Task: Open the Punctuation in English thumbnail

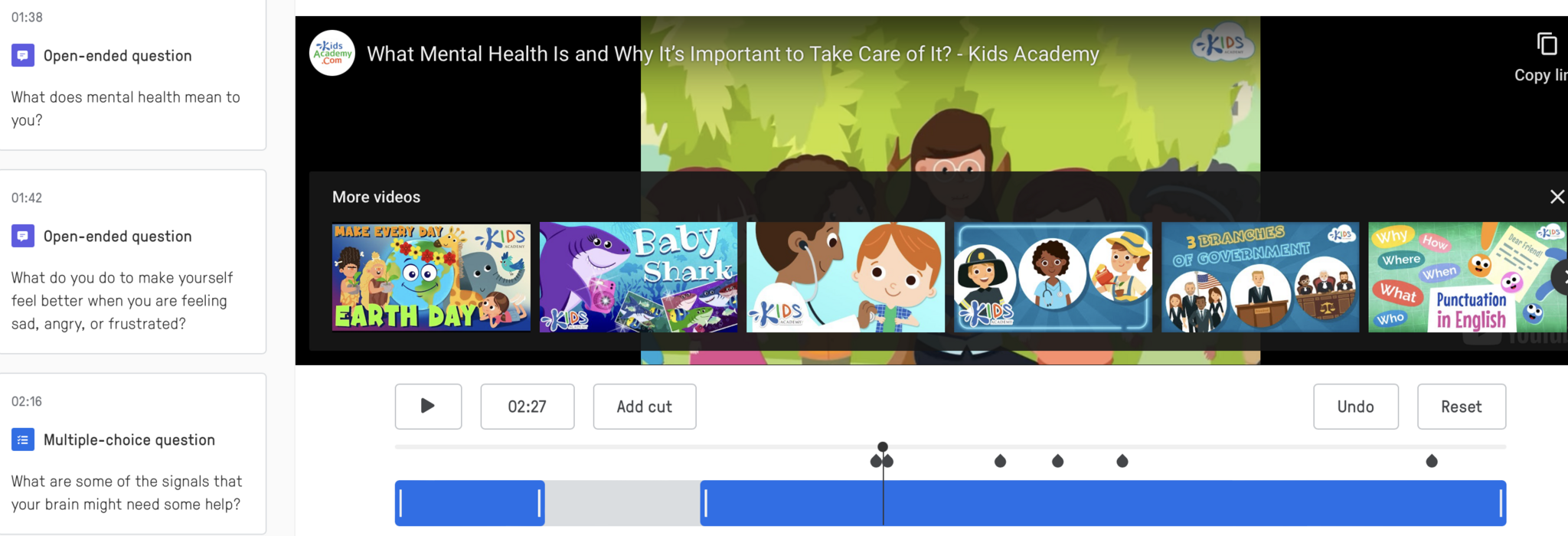Action: point(1468,277)
